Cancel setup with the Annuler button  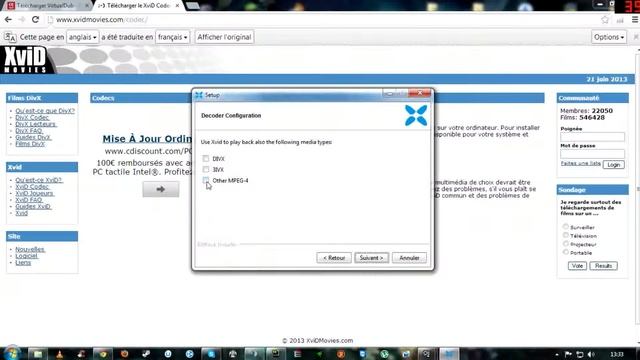[x=409, y=258]
